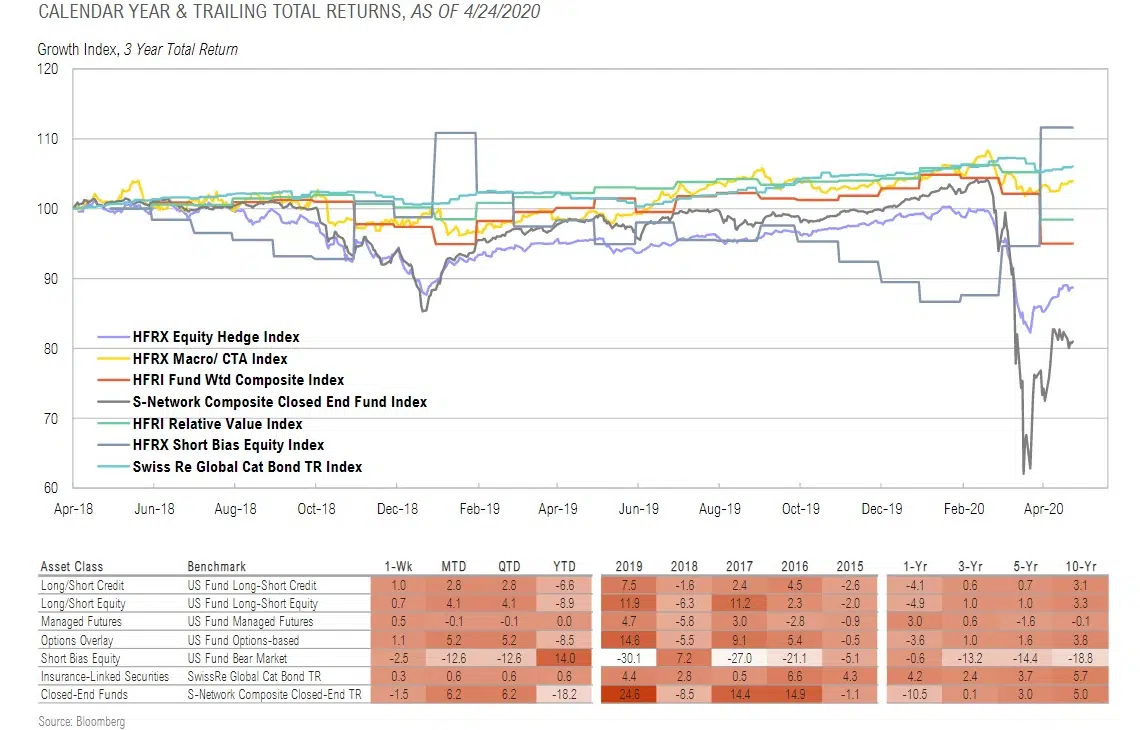Select the Long/Short Credit row label
Screen dimensions: 1140x730
tap(82, 585)
